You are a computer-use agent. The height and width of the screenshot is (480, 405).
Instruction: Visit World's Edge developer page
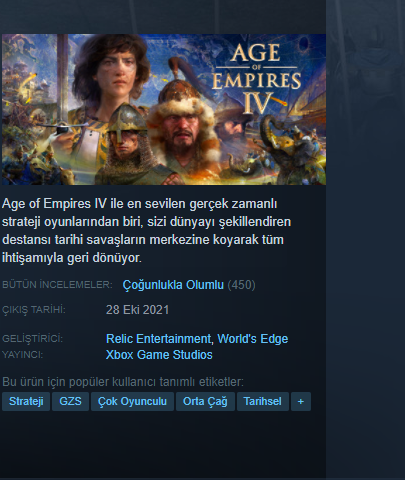pyautogui.click(x=253, y=339)
